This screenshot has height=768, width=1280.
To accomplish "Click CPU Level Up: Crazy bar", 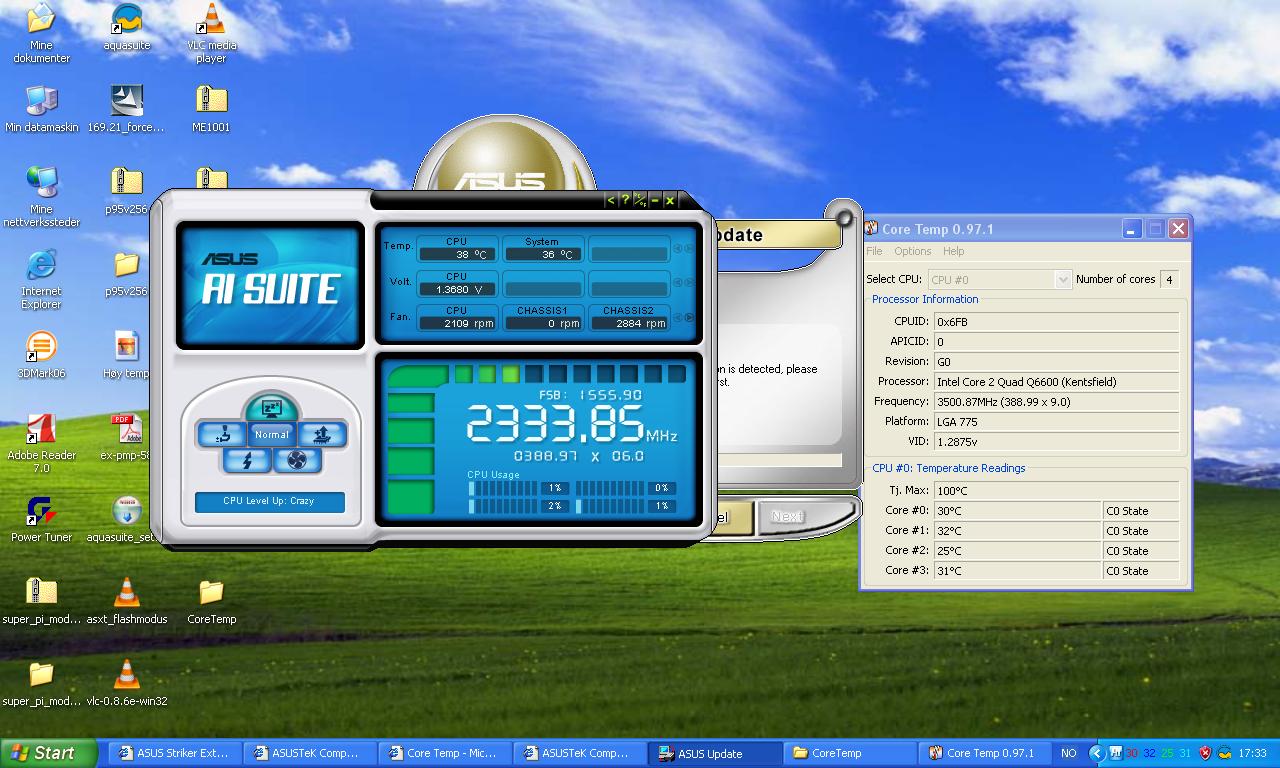I will (269, 501).
